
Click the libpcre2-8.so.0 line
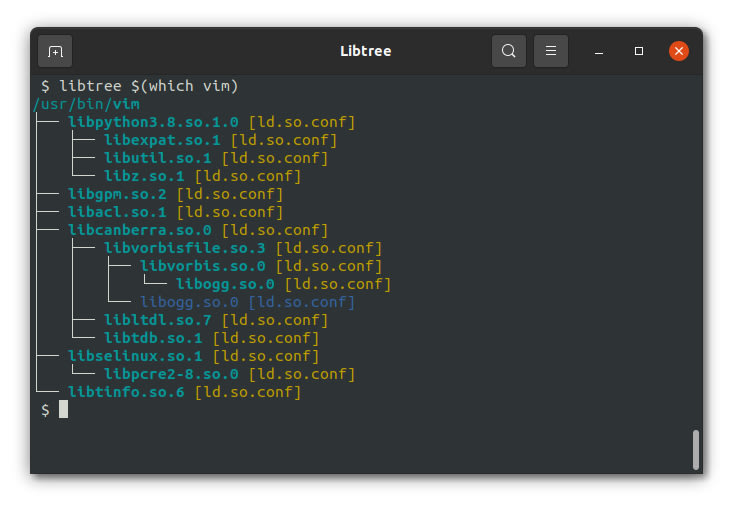tap(171, 374)
